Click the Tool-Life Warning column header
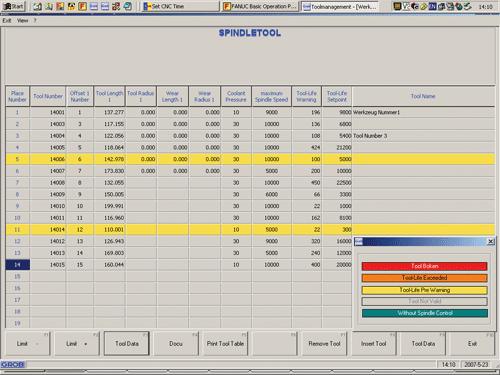This screenshot has height=375, width=500. tap(306, 96)
